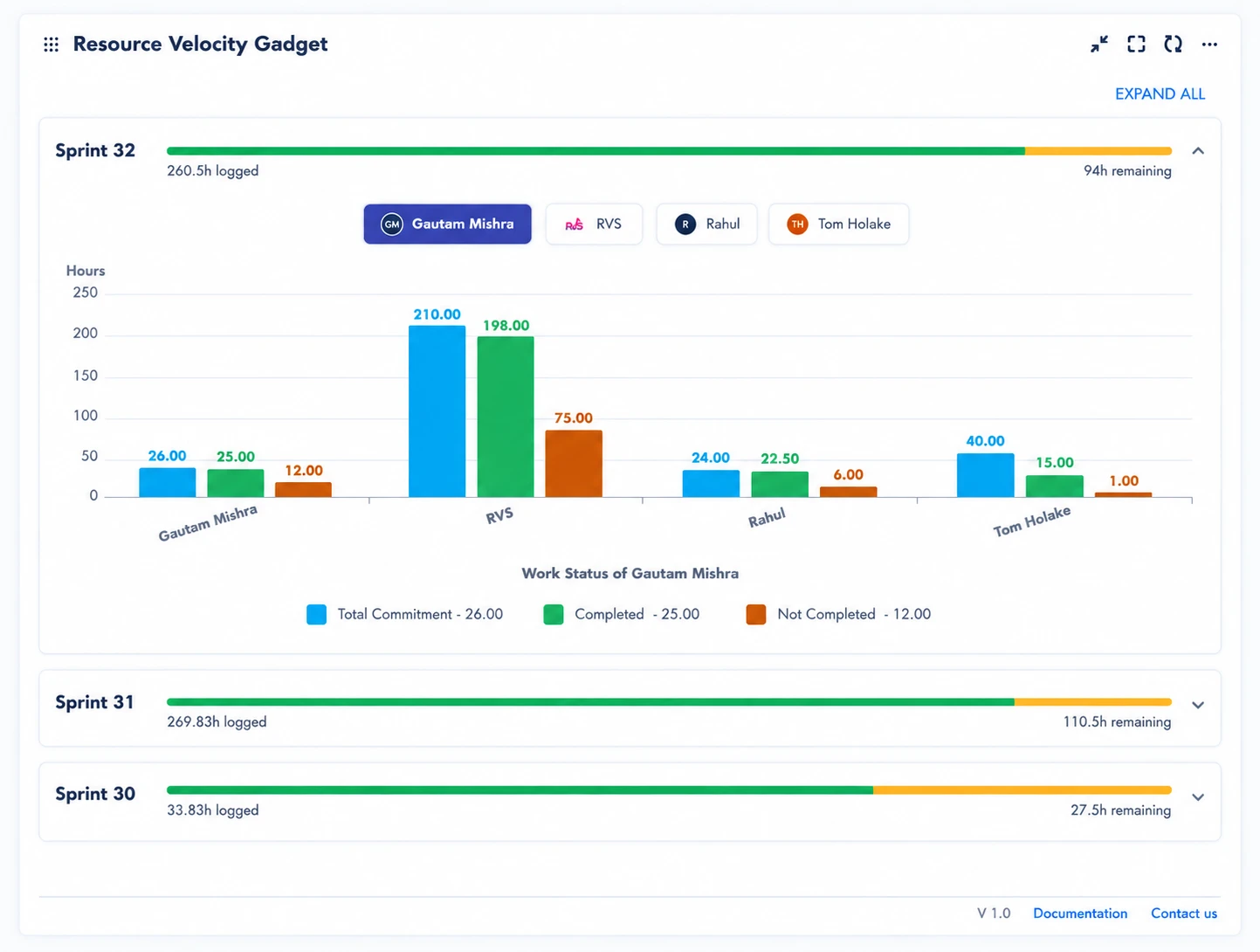Collapse the Sprint 32 section
Screen dimensions: 1260x952
pyautogui.click(x=1198, y=151)
